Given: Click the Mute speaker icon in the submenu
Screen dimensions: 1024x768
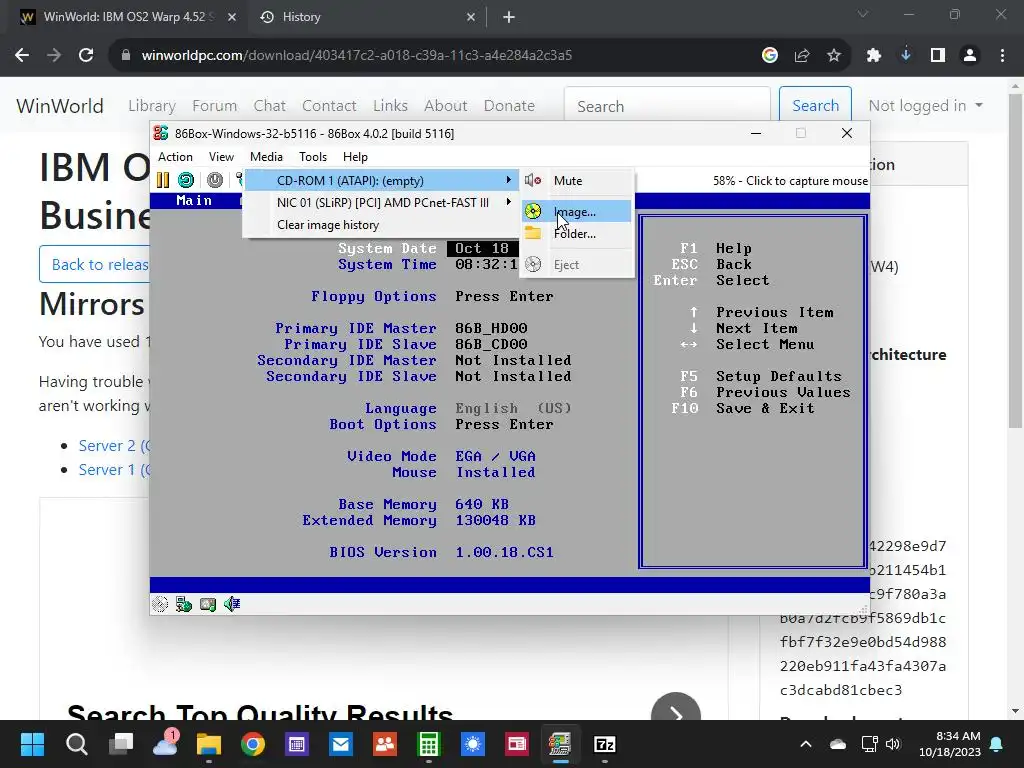Looking at the screenshot, I should [533, 180].
